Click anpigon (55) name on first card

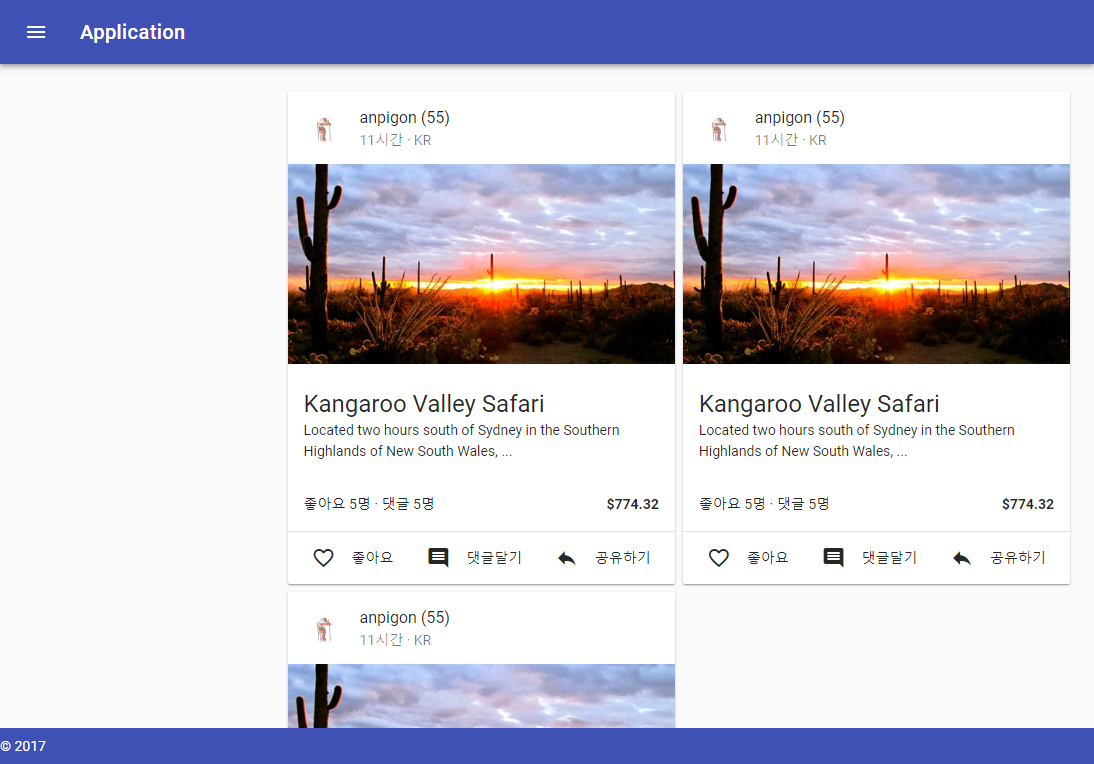pos(405,117)
